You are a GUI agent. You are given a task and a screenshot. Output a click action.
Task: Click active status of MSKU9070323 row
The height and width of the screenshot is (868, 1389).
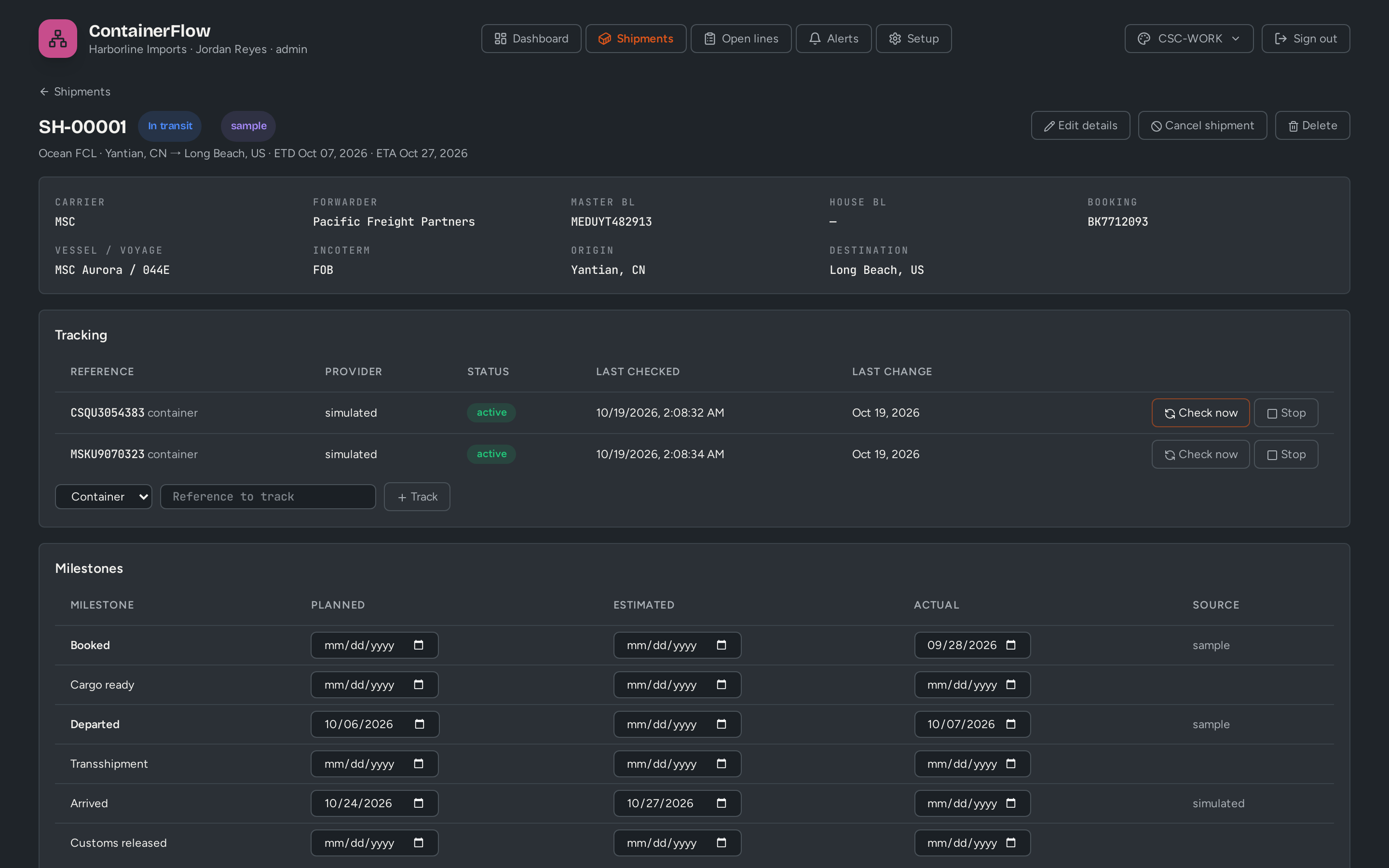pos(491,454)
